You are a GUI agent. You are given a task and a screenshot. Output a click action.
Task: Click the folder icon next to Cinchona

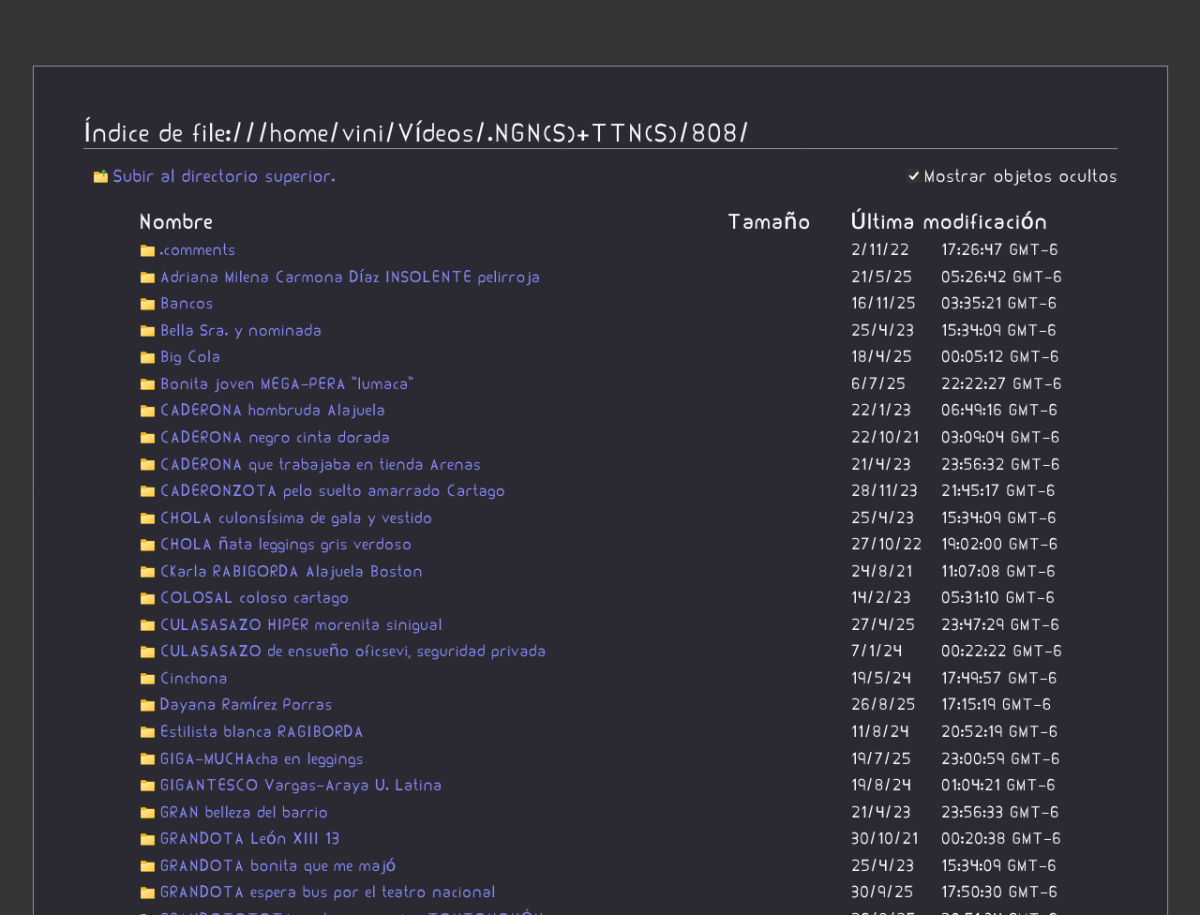(x=147, y=678)
